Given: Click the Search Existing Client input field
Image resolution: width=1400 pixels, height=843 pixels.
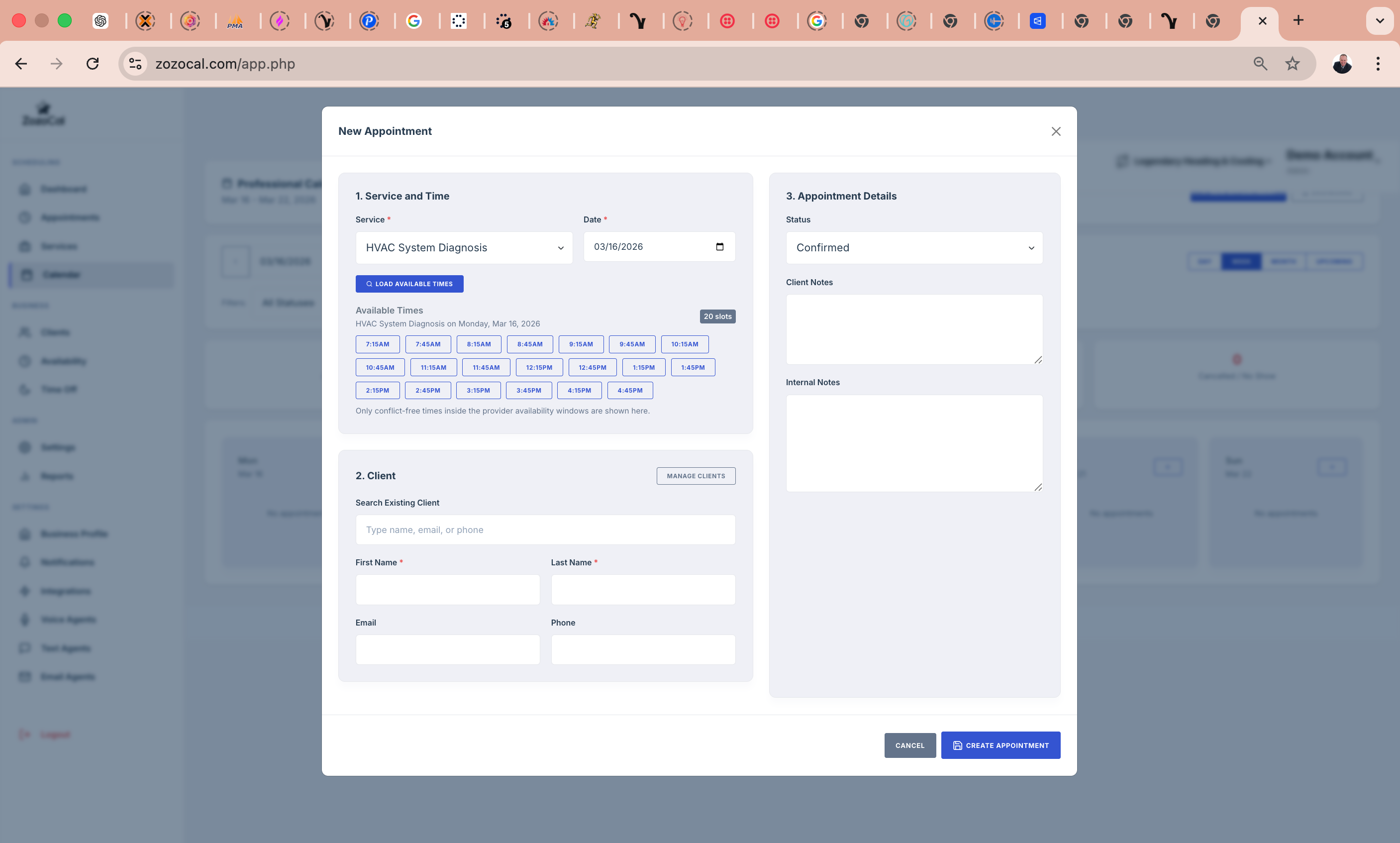Looking at the screenshot, I should 545,529.
